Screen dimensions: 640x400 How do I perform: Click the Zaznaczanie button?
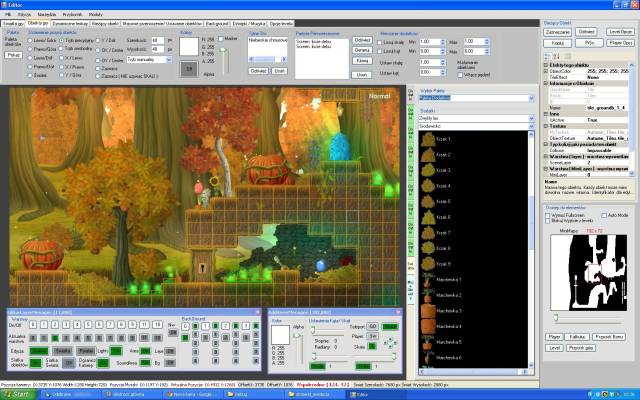(x=558, y=32)
